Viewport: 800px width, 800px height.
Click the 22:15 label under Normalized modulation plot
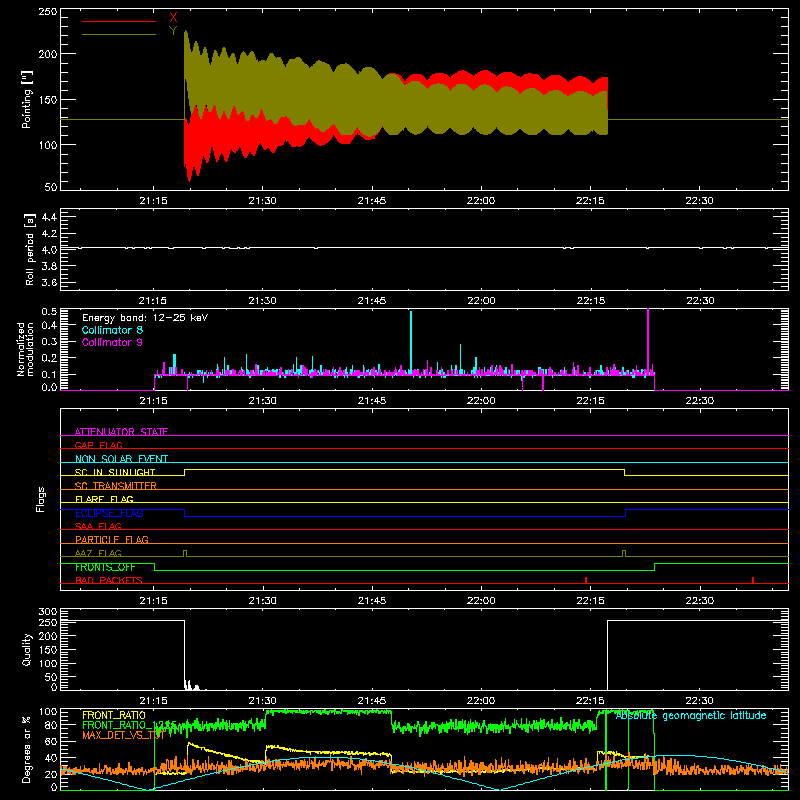coord(590,401)
